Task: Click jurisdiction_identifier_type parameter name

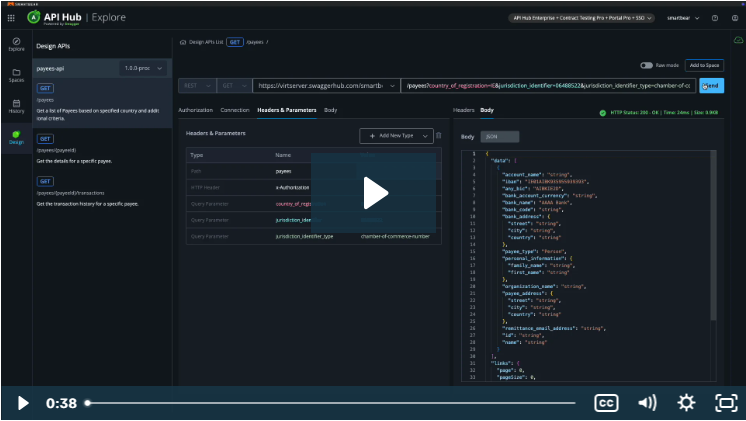Action: 304,236
